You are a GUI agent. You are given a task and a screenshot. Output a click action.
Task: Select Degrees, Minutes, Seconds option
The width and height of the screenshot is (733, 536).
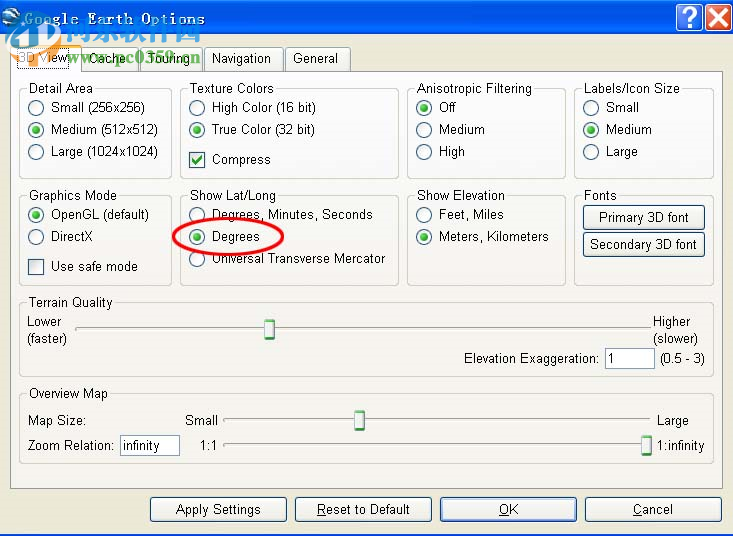281,215
